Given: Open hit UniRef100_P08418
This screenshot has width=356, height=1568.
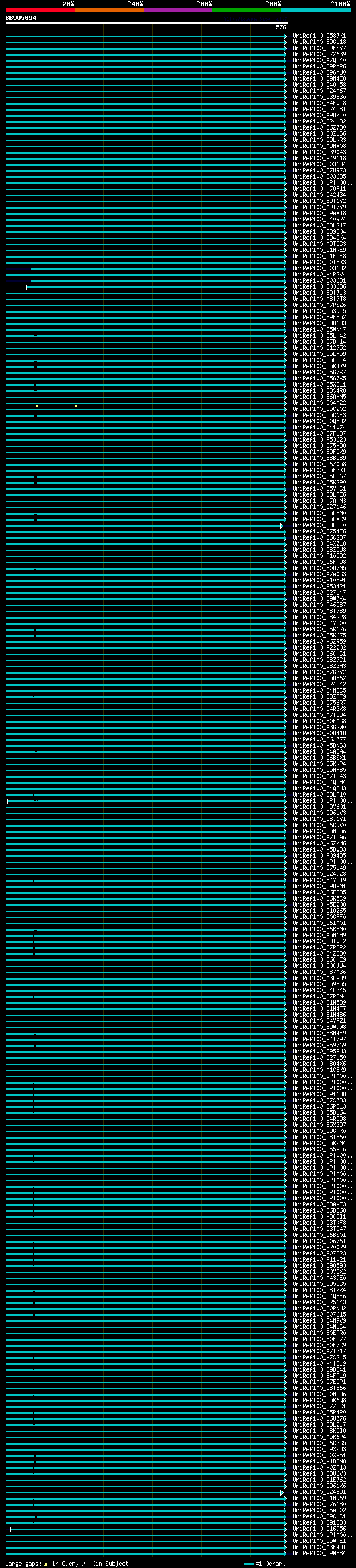Looking at the screenshot, I should (319, 734).
